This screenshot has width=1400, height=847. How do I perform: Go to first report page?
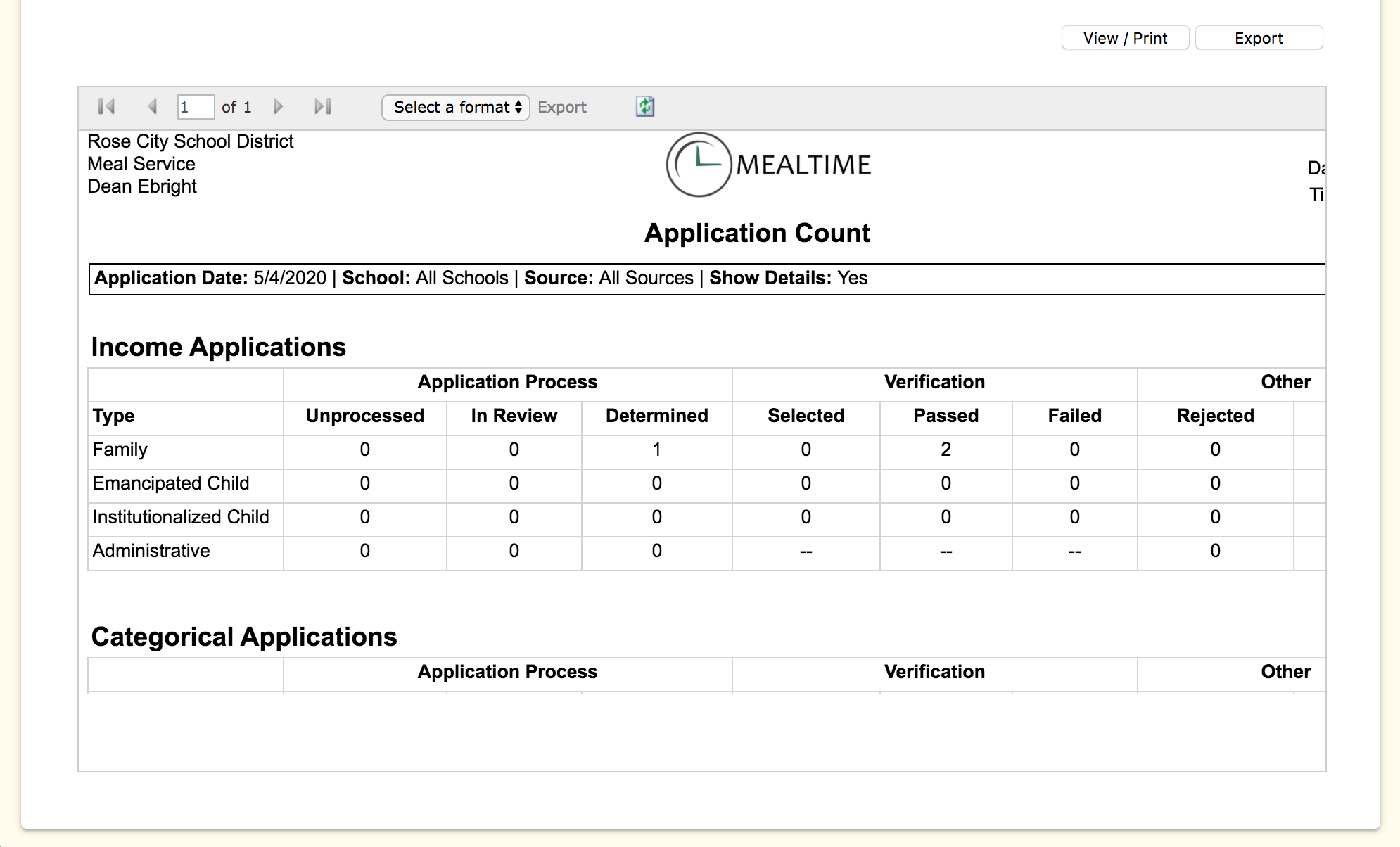(106, 107)
